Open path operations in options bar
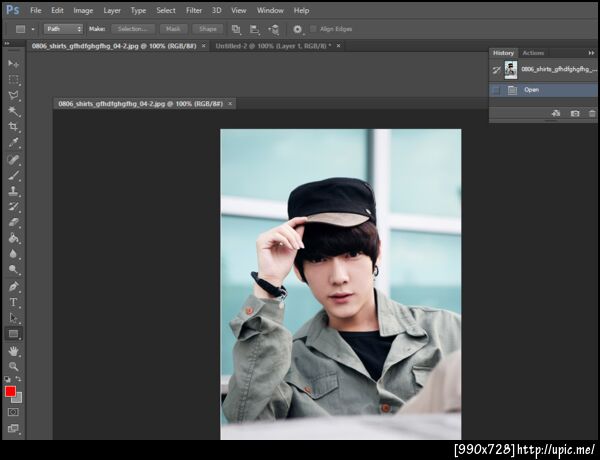Screen dimensions: 600x460 coord(236,29)
